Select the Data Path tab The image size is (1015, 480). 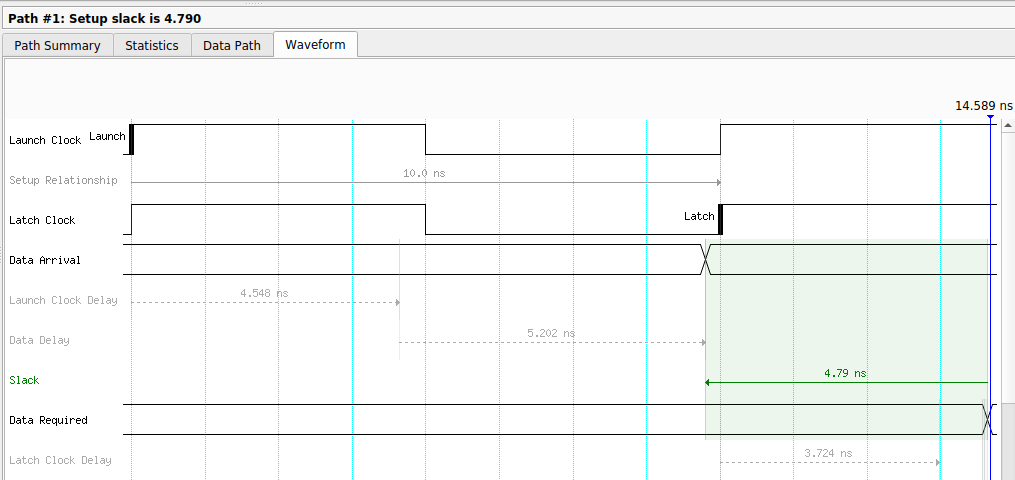[232, 45]
